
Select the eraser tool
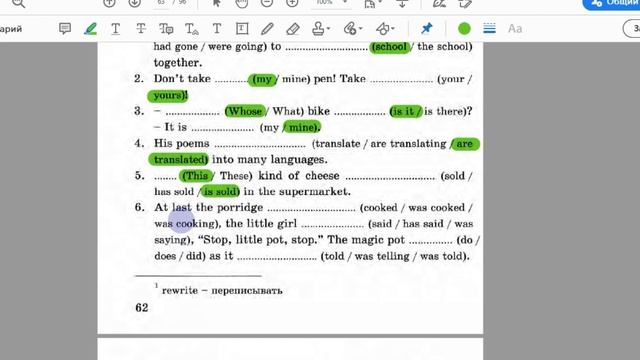coord(293,29)
